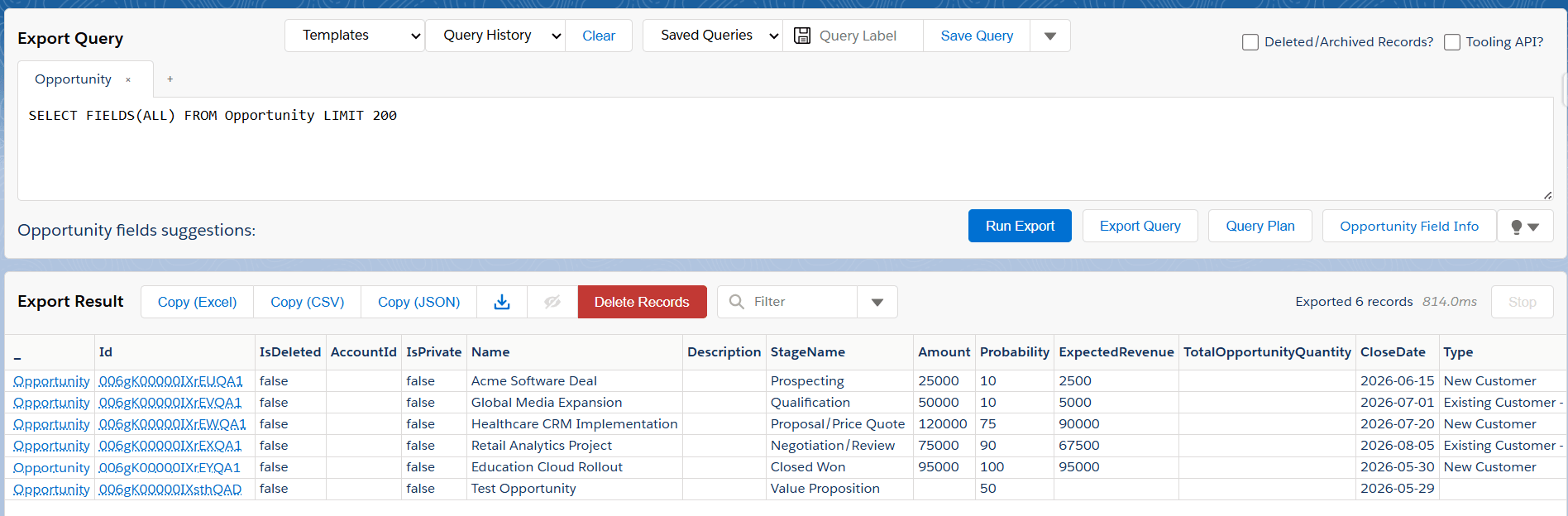This screenshot has width=1568, height=516.
Task: Click the lightbulb suggestions icon button
Action: click(x=1525, y=226)
